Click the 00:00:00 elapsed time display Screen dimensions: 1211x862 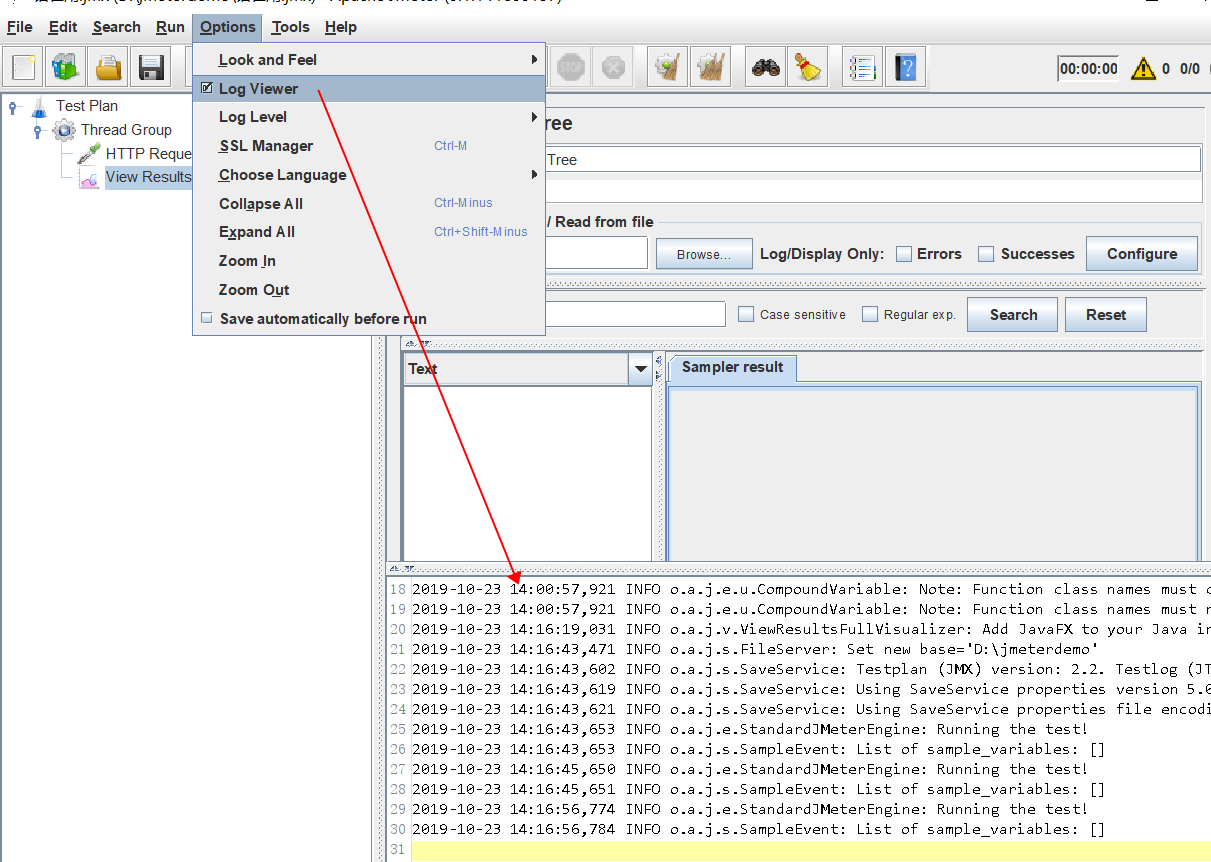1088,69
